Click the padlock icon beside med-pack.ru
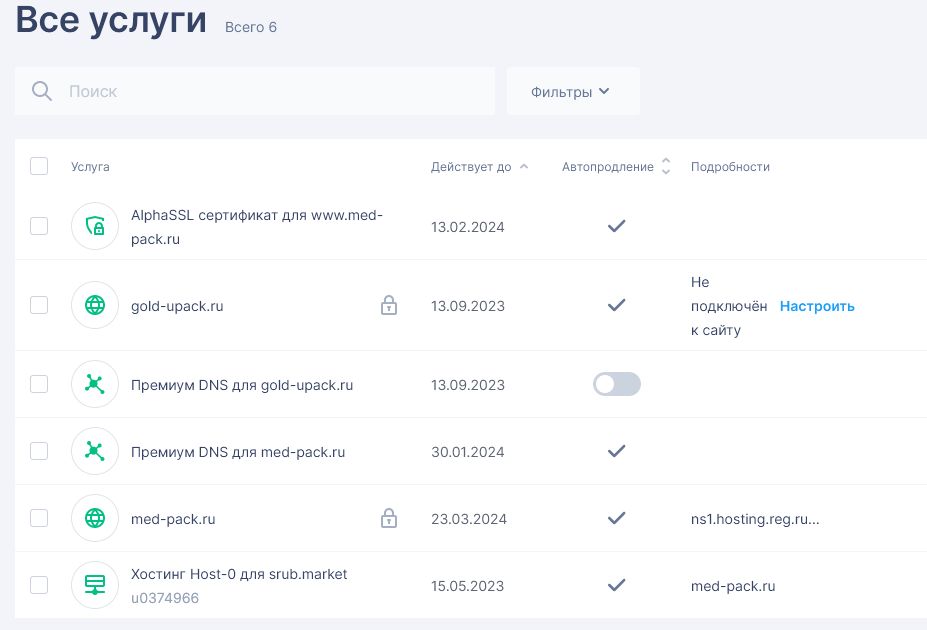 (389, 519)
